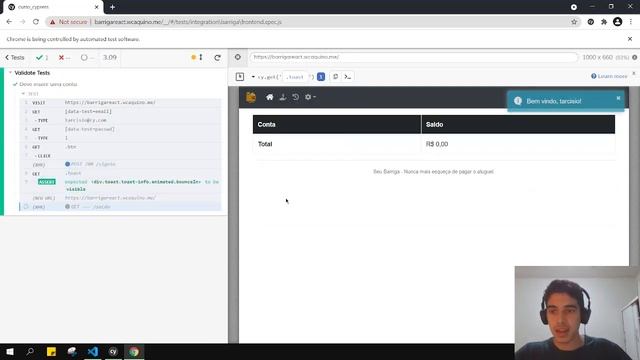Click the Saldo column header
Image resolution: width=640 pixels, height=360 pixels.
518,124
